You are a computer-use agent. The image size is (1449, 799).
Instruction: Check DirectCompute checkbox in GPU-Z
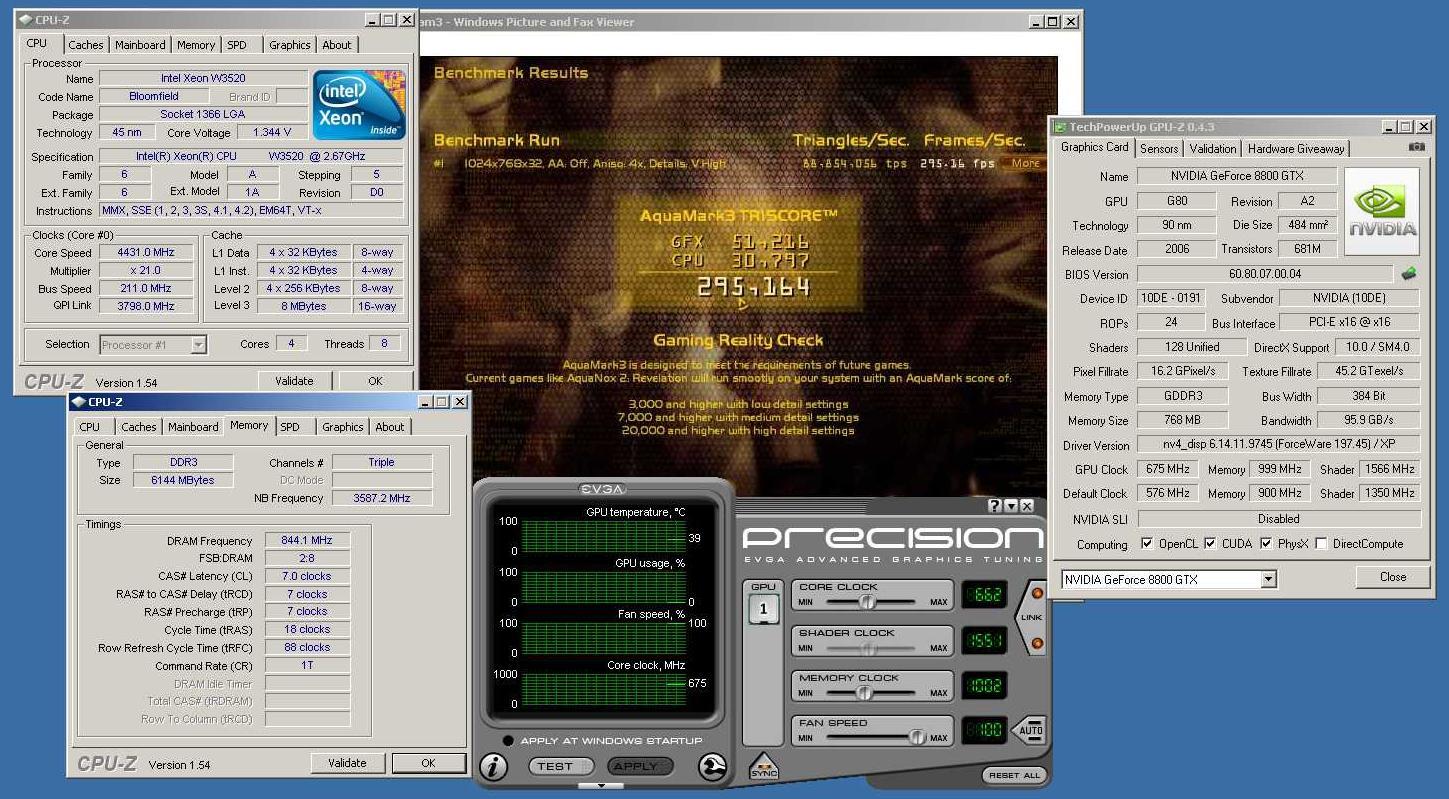(x=1321, y=544)
